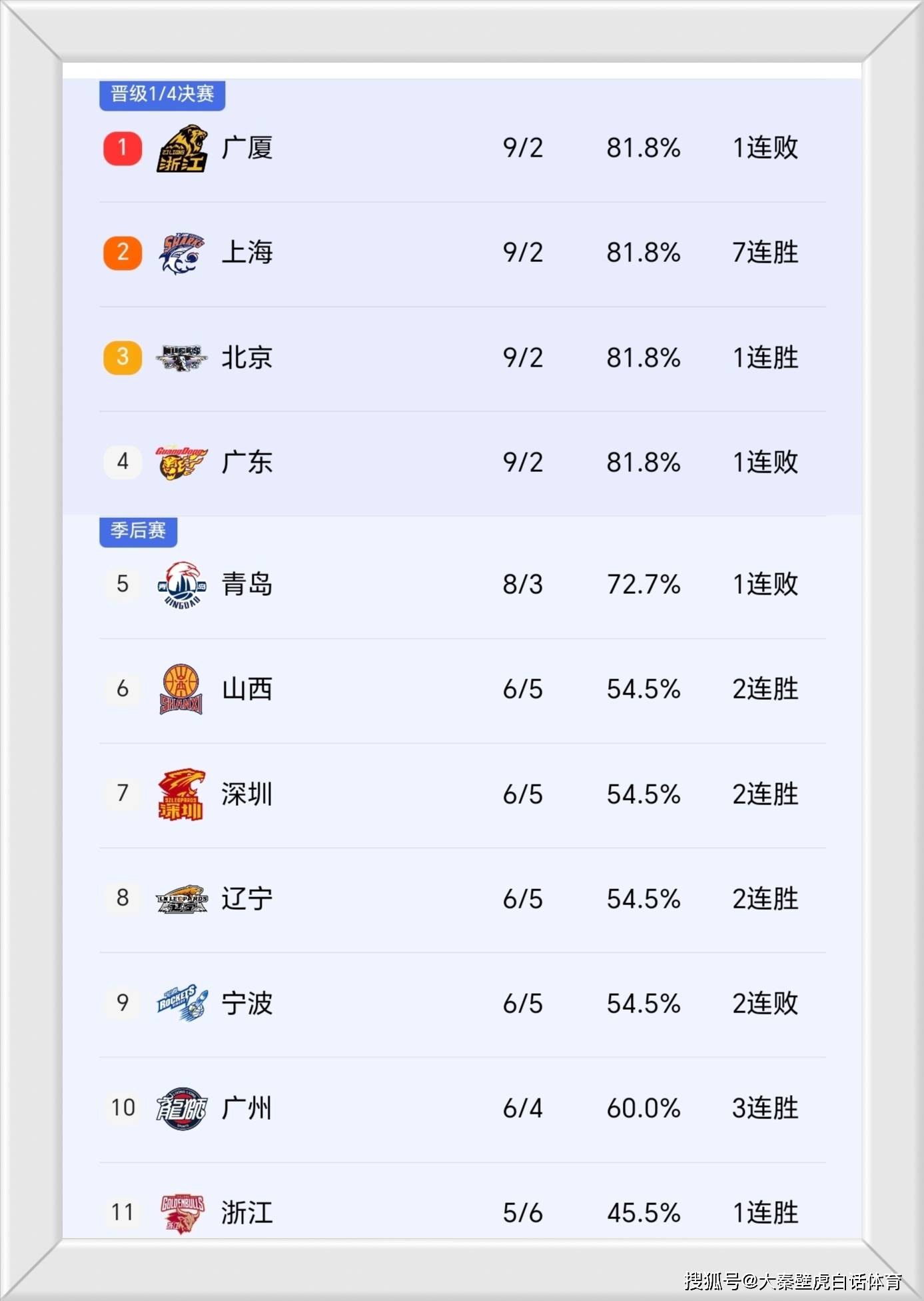Click the 上海 team name
The width and height of the screenshot is (924, 1301).
(x=247, y=253)
